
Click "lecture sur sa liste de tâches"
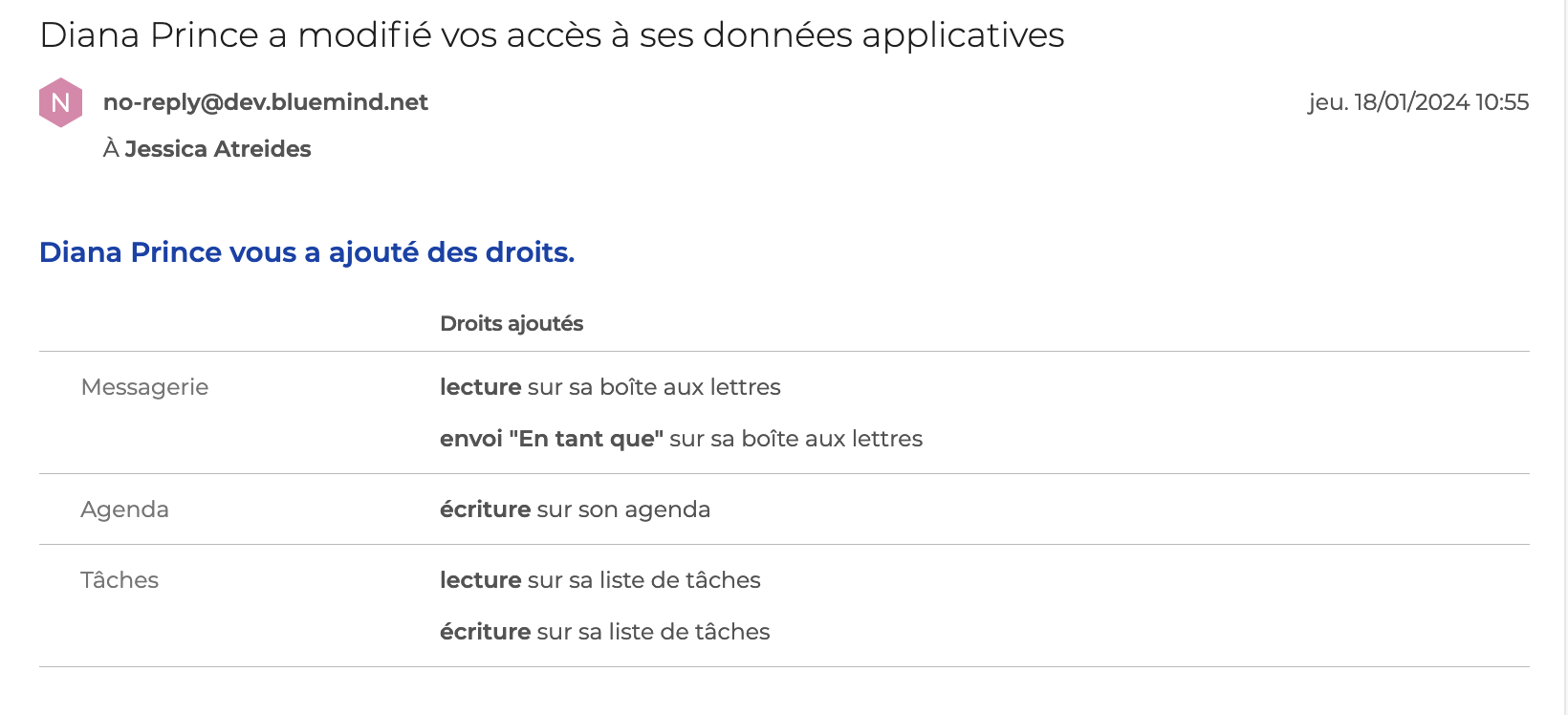click(599, 580)
